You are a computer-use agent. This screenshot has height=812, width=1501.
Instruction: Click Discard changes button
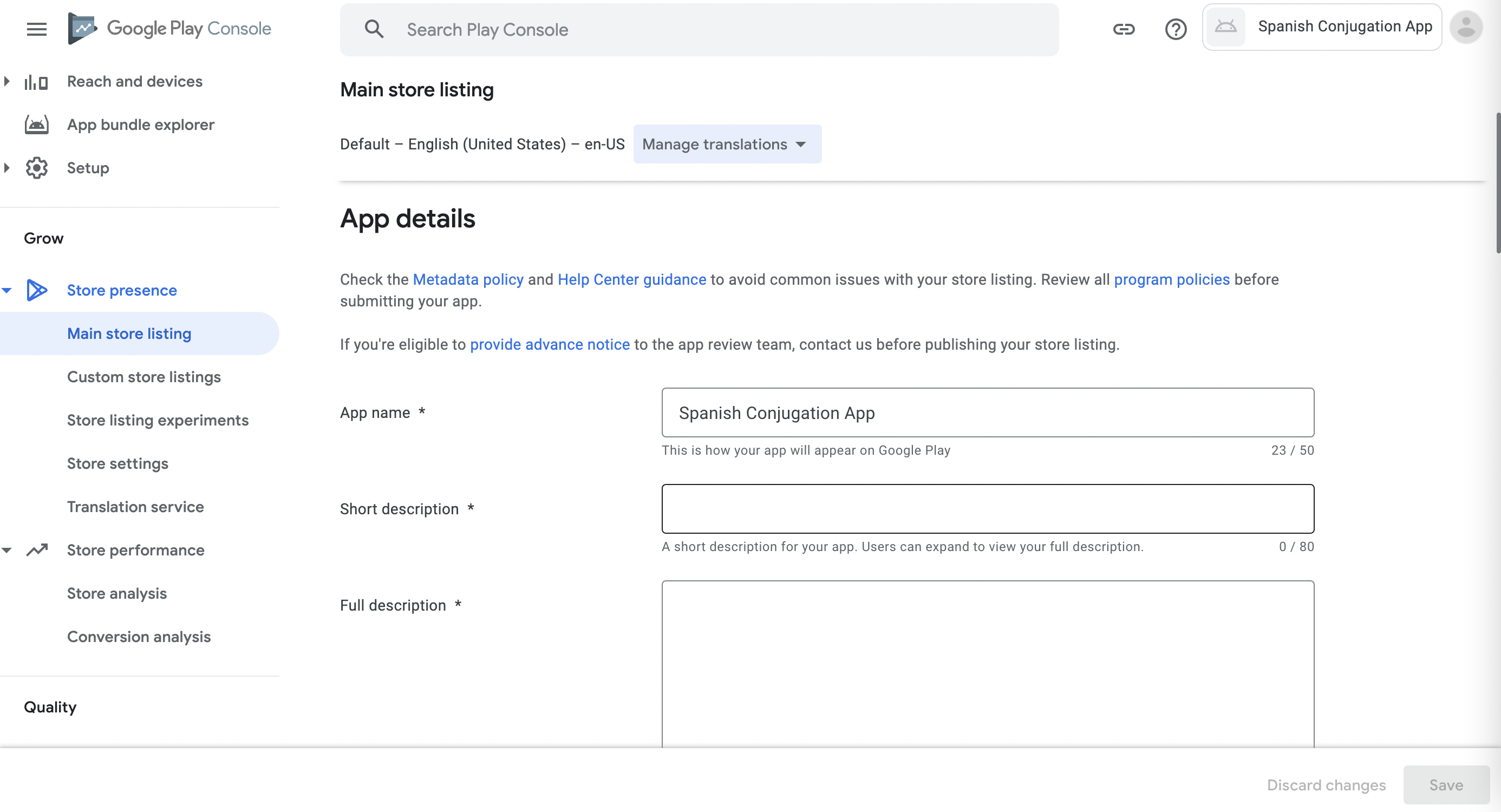click(x=1326, y=784)
